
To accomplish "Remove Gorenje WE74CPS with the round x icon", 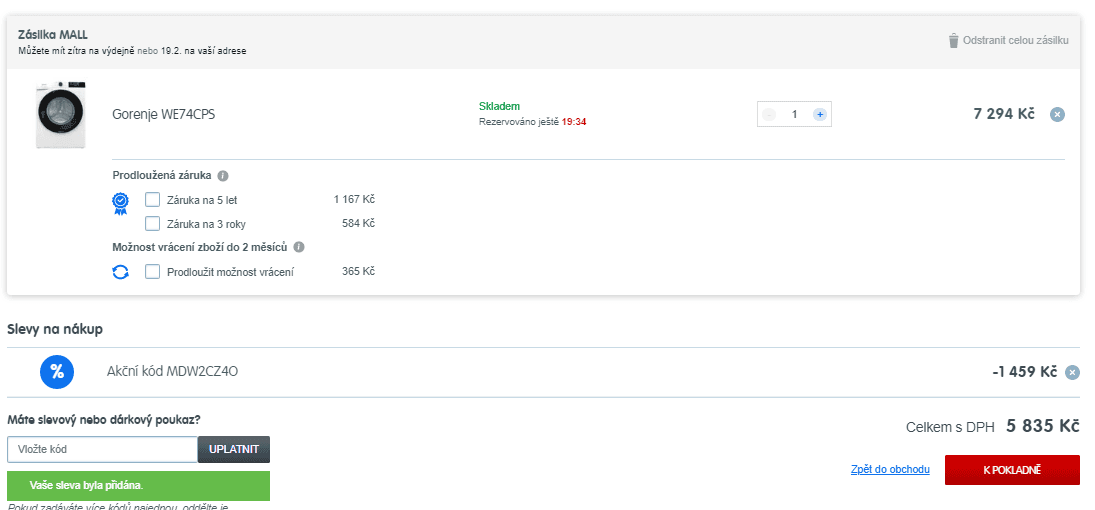I will pos(1057,115).
